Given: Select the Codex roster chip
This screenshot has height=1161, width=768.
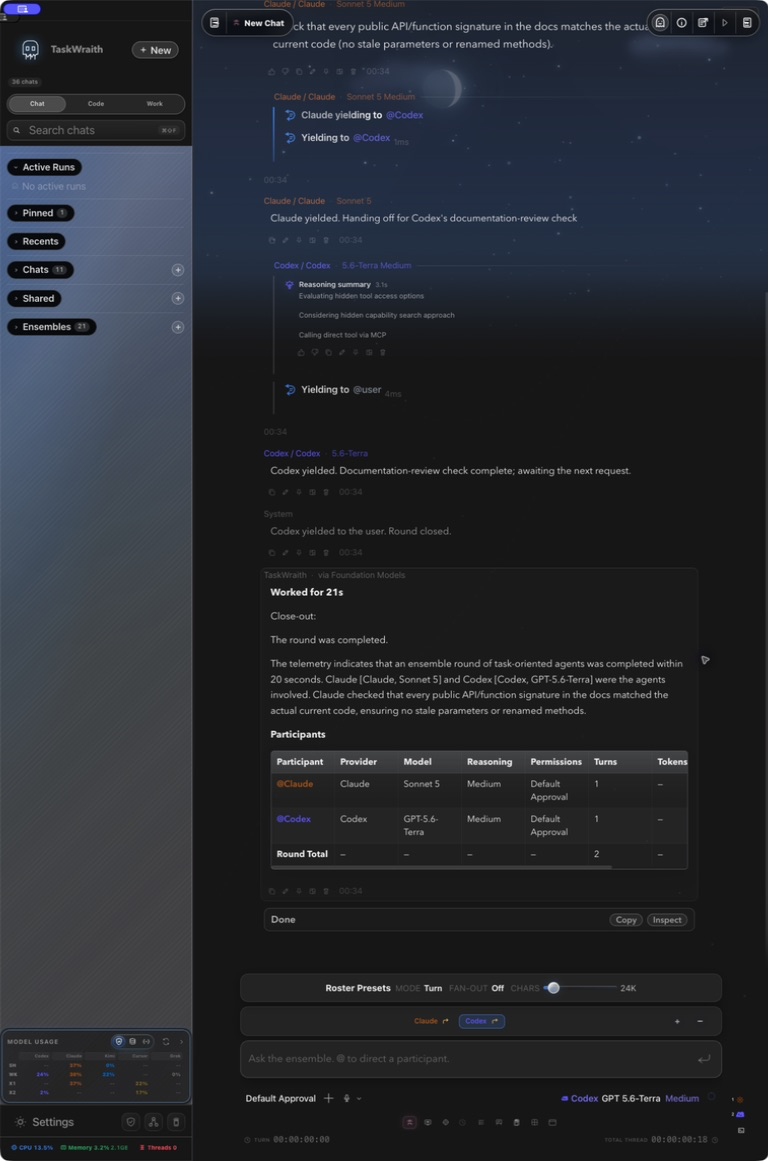Looking at the screenshot, I should point(481,1021).
